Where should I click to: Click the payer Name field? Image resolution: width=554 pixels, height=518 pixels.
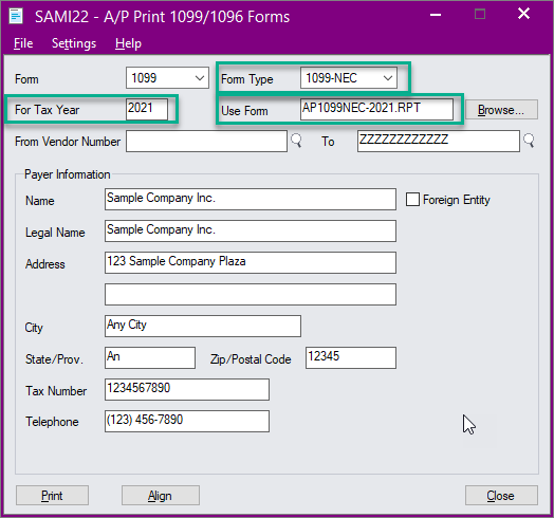pyautogui.click(x=250, y=199)
